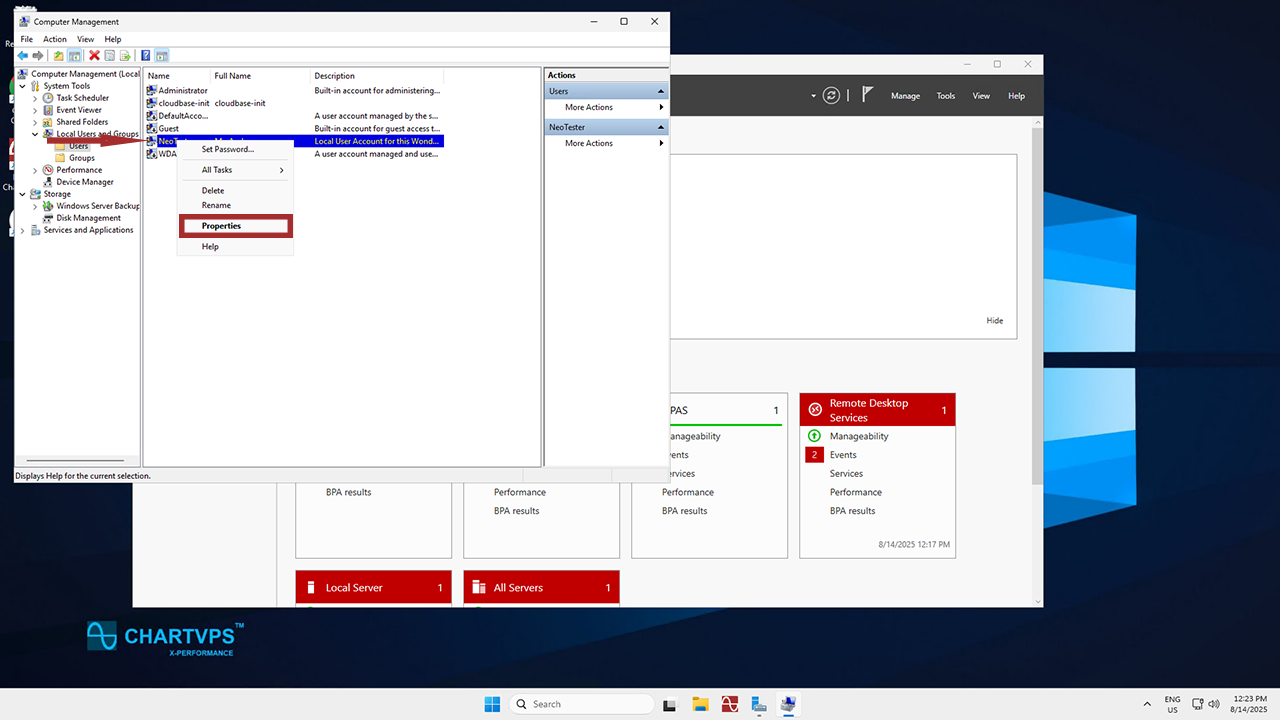Open the Server Manager notifications flag
Viewport: 1280px width, 720px height.
(x=867, y=95)
